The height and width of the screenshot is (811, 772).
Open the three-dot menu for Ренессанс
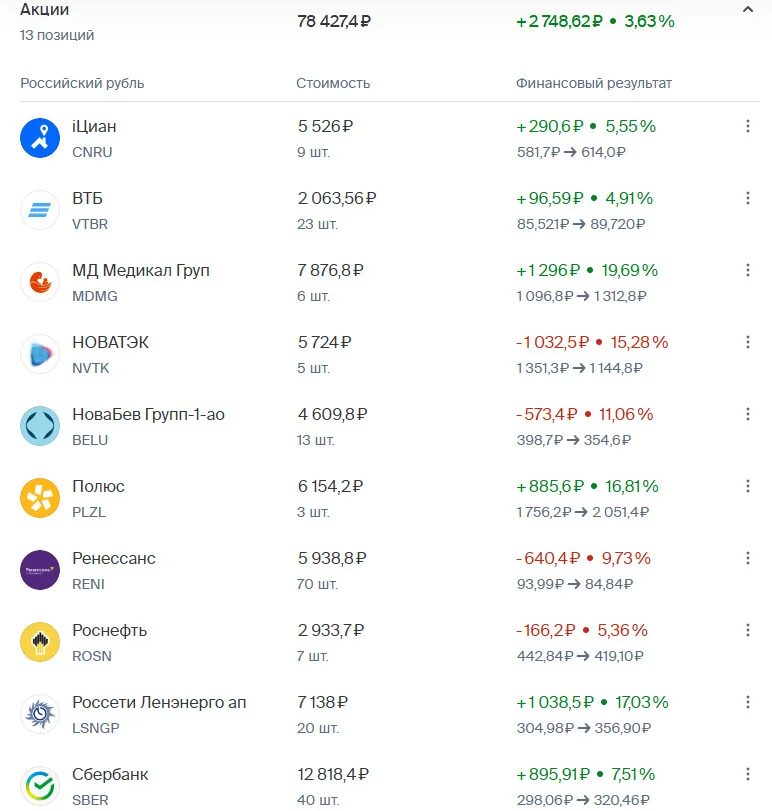748,558
